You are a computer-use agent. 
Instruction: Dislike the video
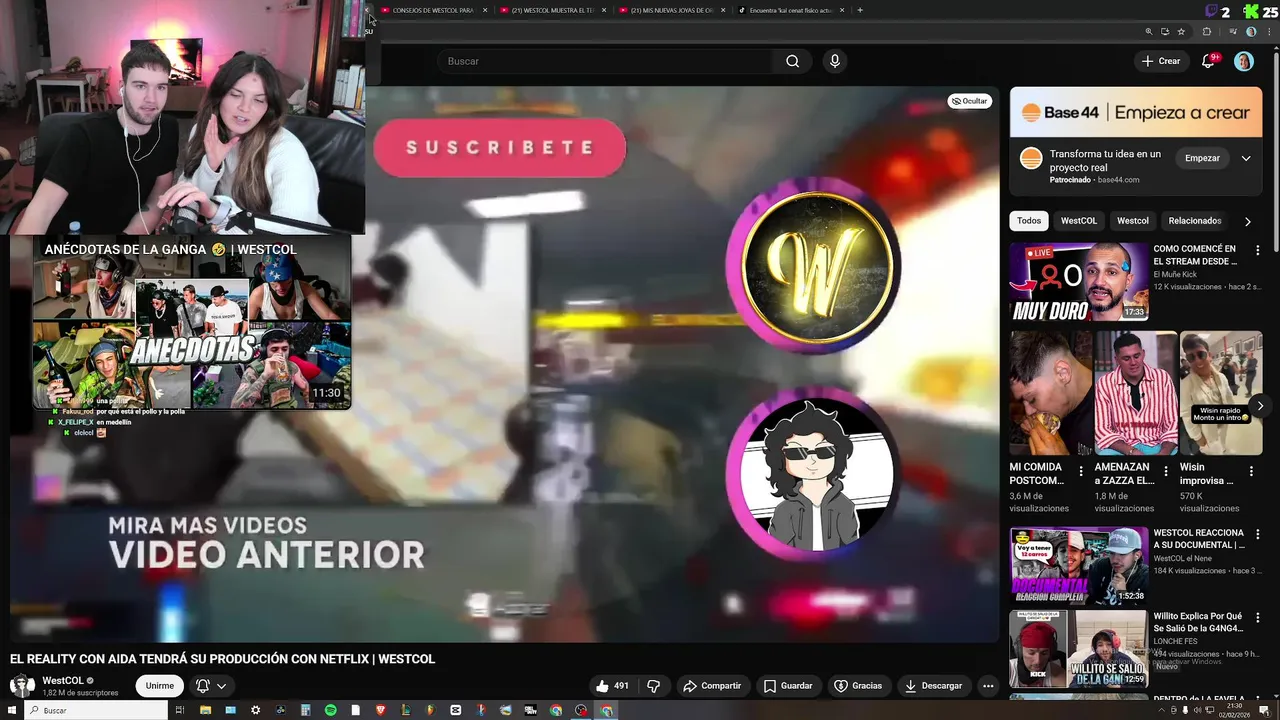tap(654, 686)
